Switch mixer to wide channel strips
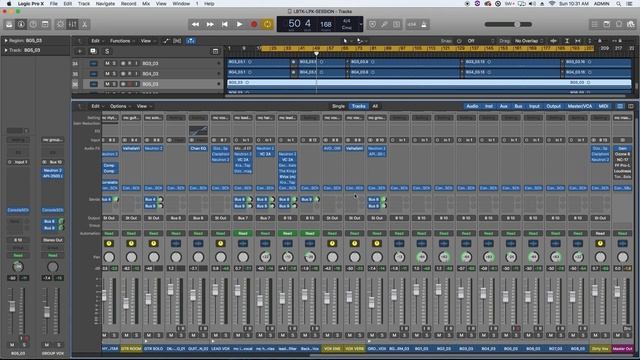This screenshot has height=360, width=640. (631, 106)
